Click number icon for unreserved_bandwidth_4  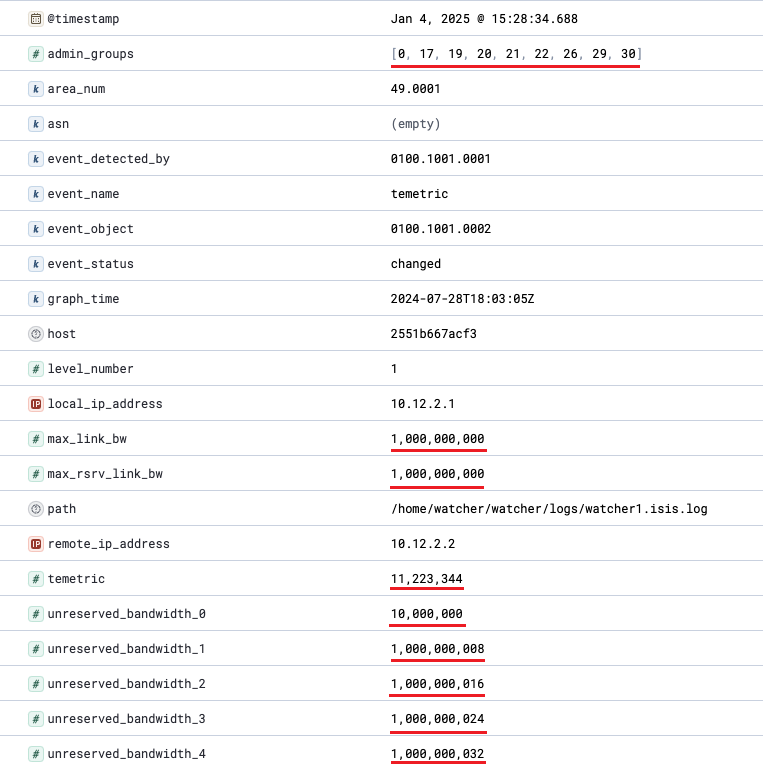click(x=36, y=754)
